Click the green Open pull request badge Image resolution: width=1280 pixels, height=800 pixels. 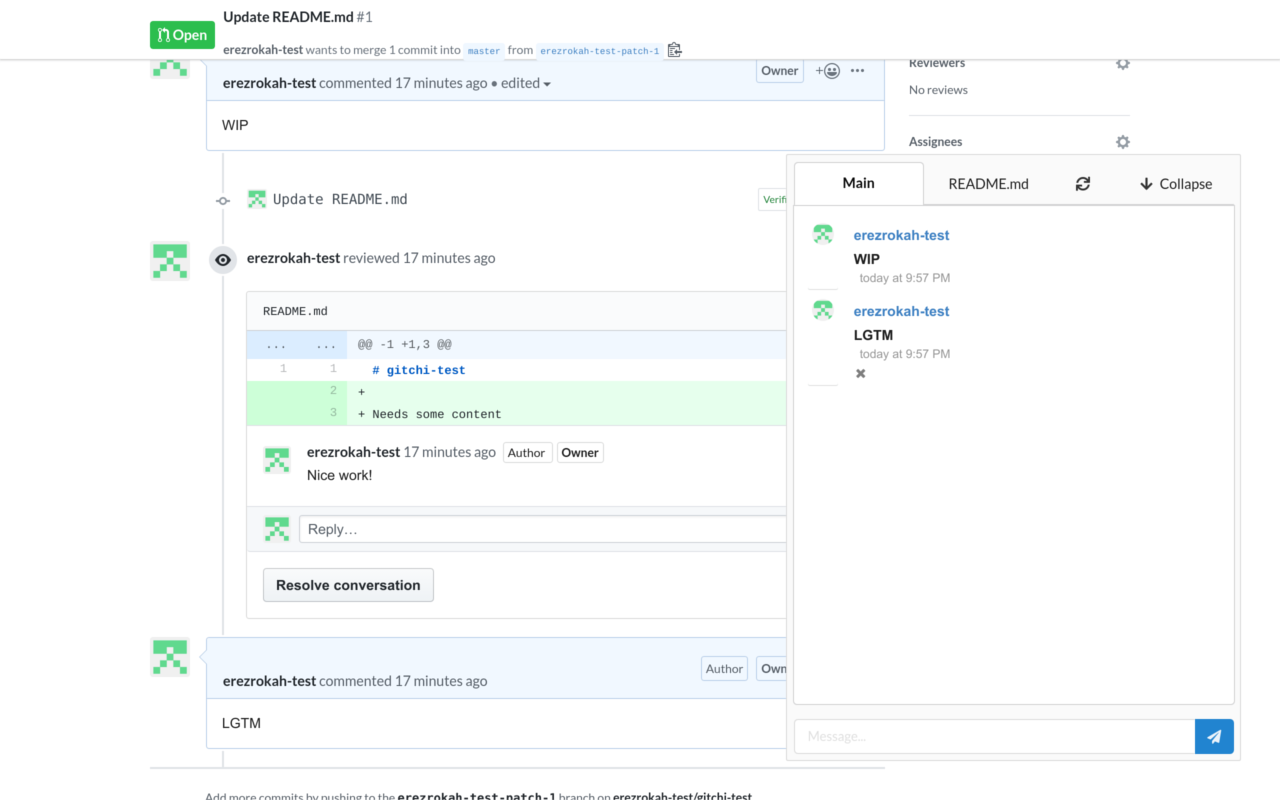pyautogui.click(x=182, y=35)
